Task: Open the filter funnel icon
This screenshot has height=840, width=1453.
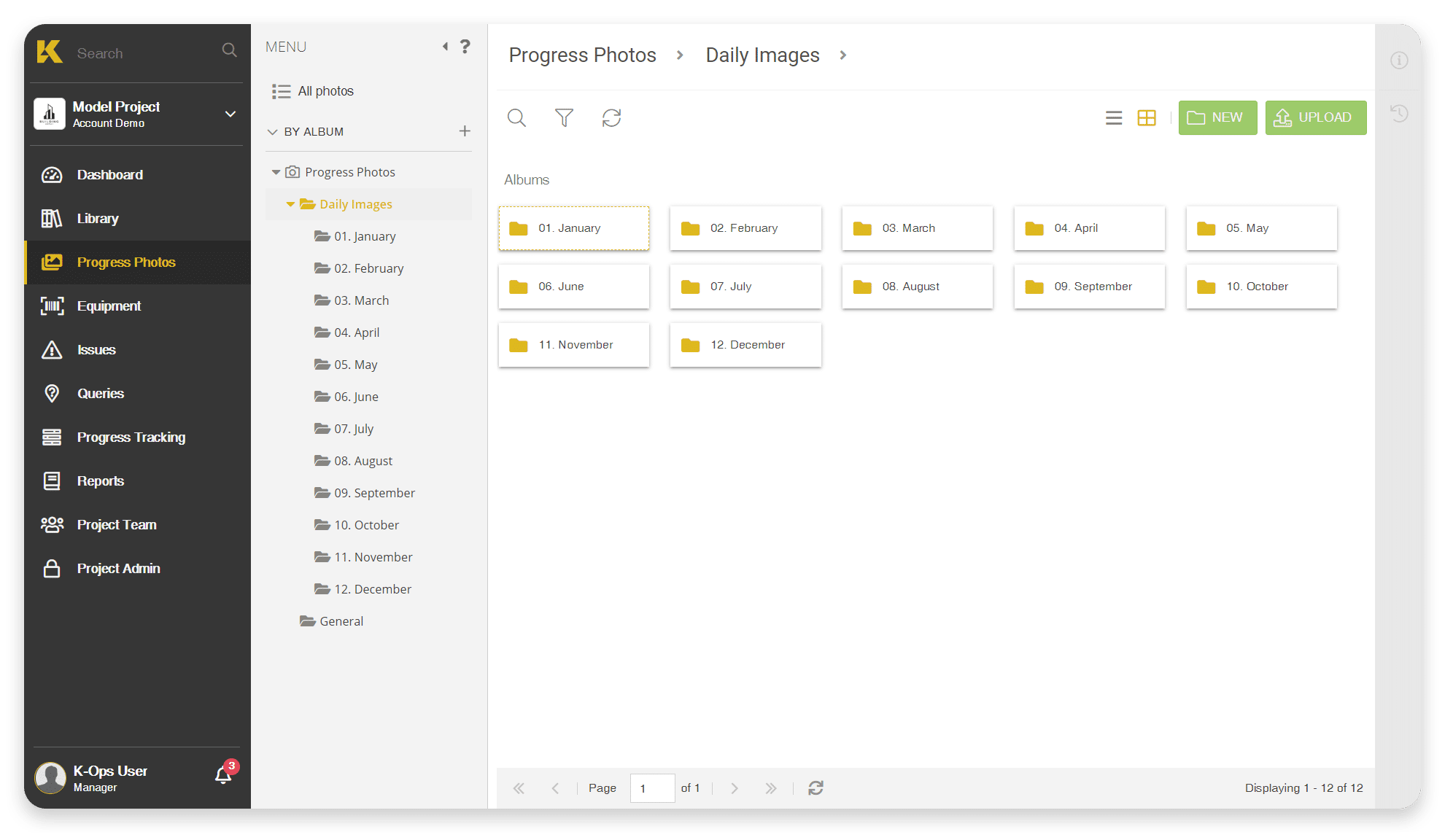Action: click(x=564, y=118)
